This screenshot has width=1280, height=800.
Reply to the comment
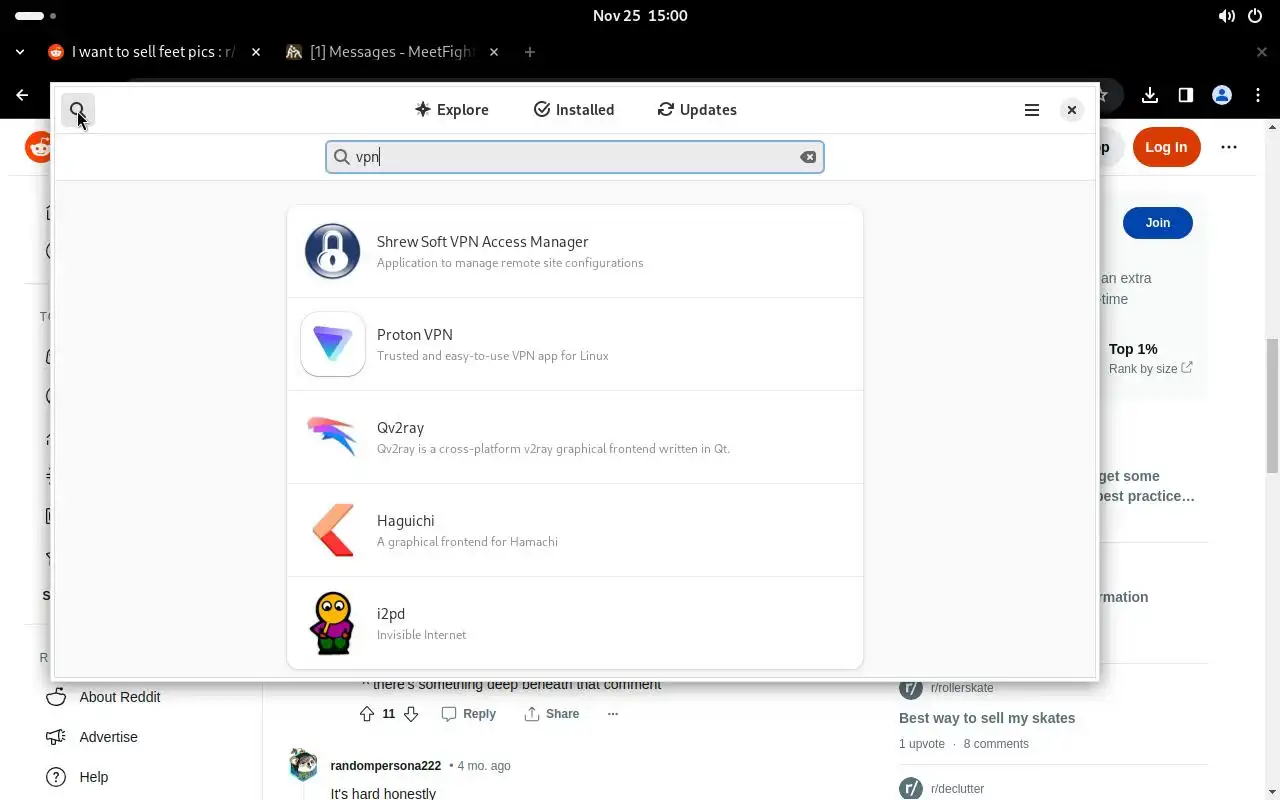[469, 714]
